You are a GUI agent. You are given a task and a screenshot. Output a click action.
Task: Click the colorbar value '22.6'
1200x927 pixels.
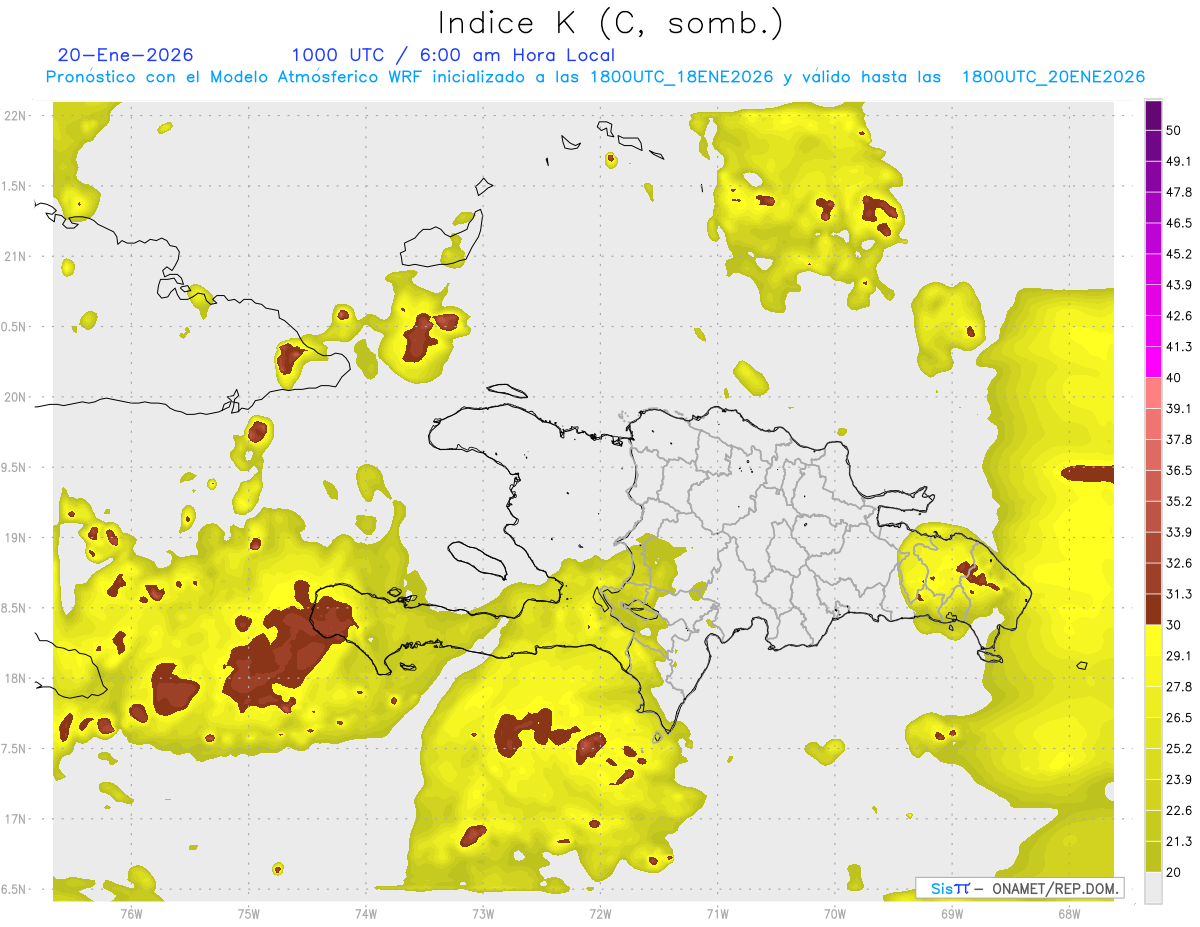coord(1180,810)
